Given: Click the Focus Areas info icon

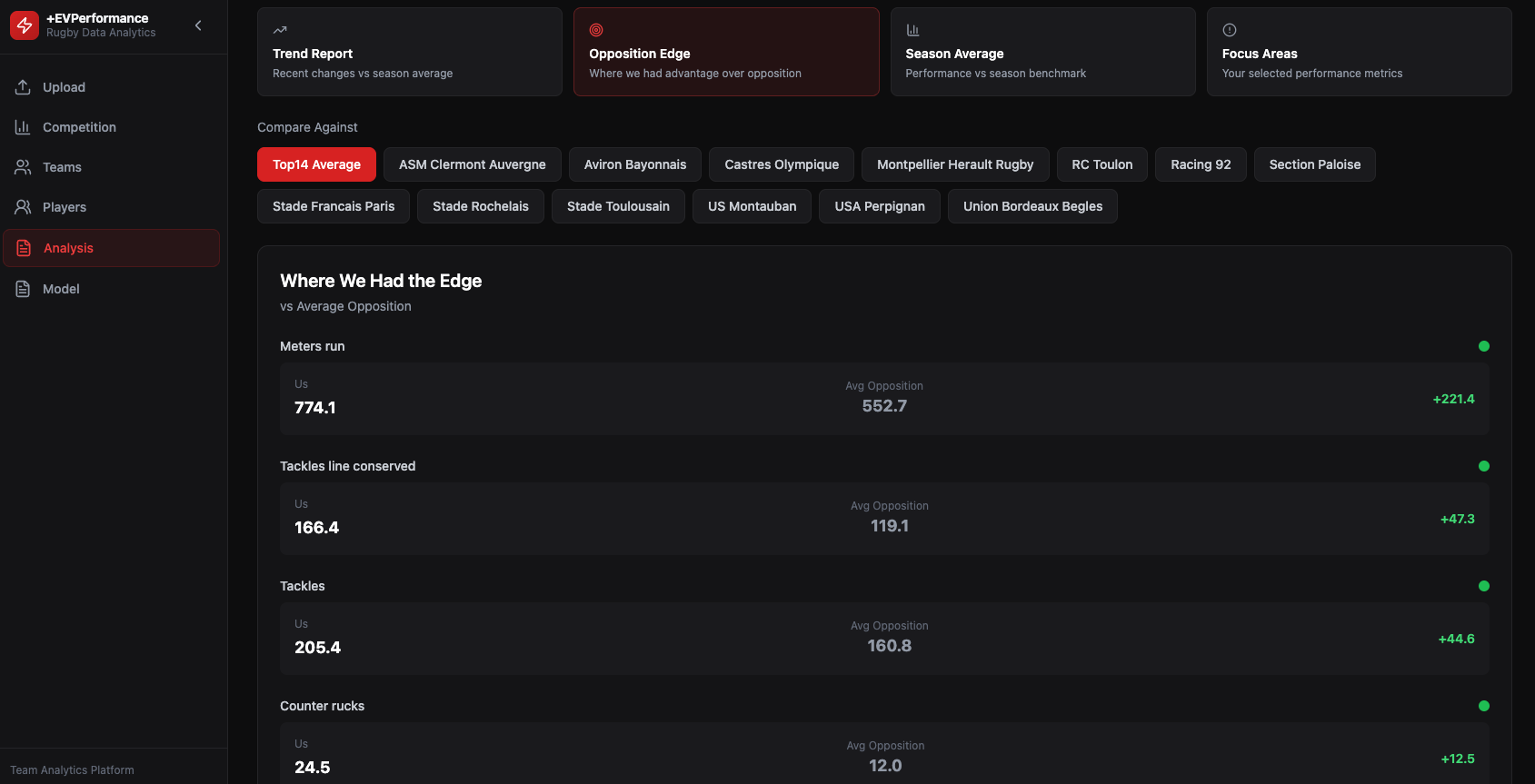Looking at the screenshot, I should tap(1230, 30).
